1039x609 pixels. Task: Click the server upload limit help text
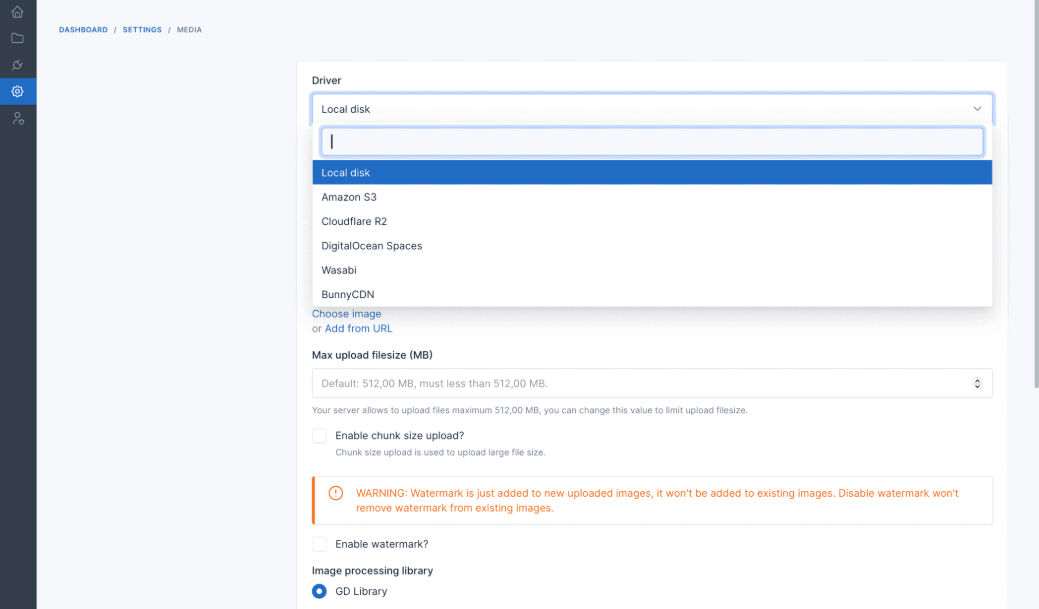pos(529,410)
